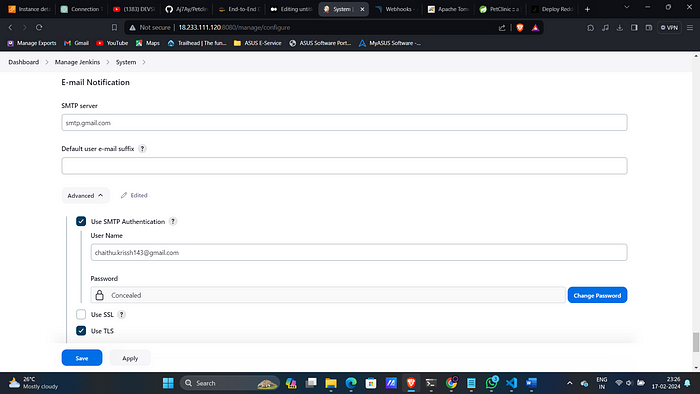This screenshot has height=394, width=700.
Task: Open Microsoft Store from the taskbar
Action: 371,383
